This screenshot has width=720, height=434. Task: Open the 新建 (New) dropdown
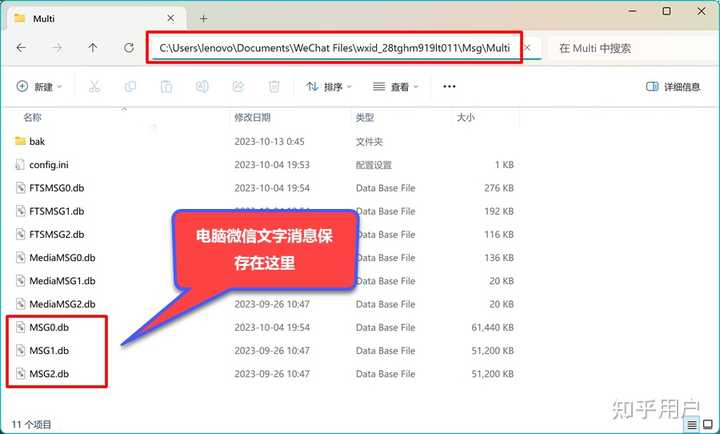(x=39, y=86)
